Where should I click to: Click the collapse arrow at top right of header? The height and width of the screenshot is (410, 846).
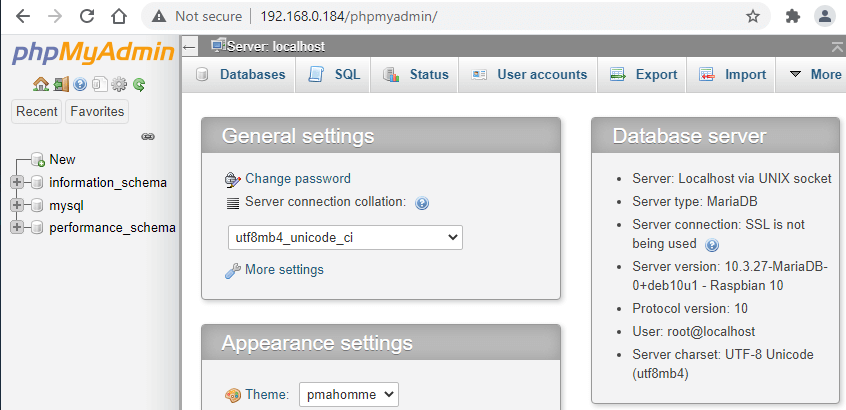pyautogui.click(x=838, y=47)
